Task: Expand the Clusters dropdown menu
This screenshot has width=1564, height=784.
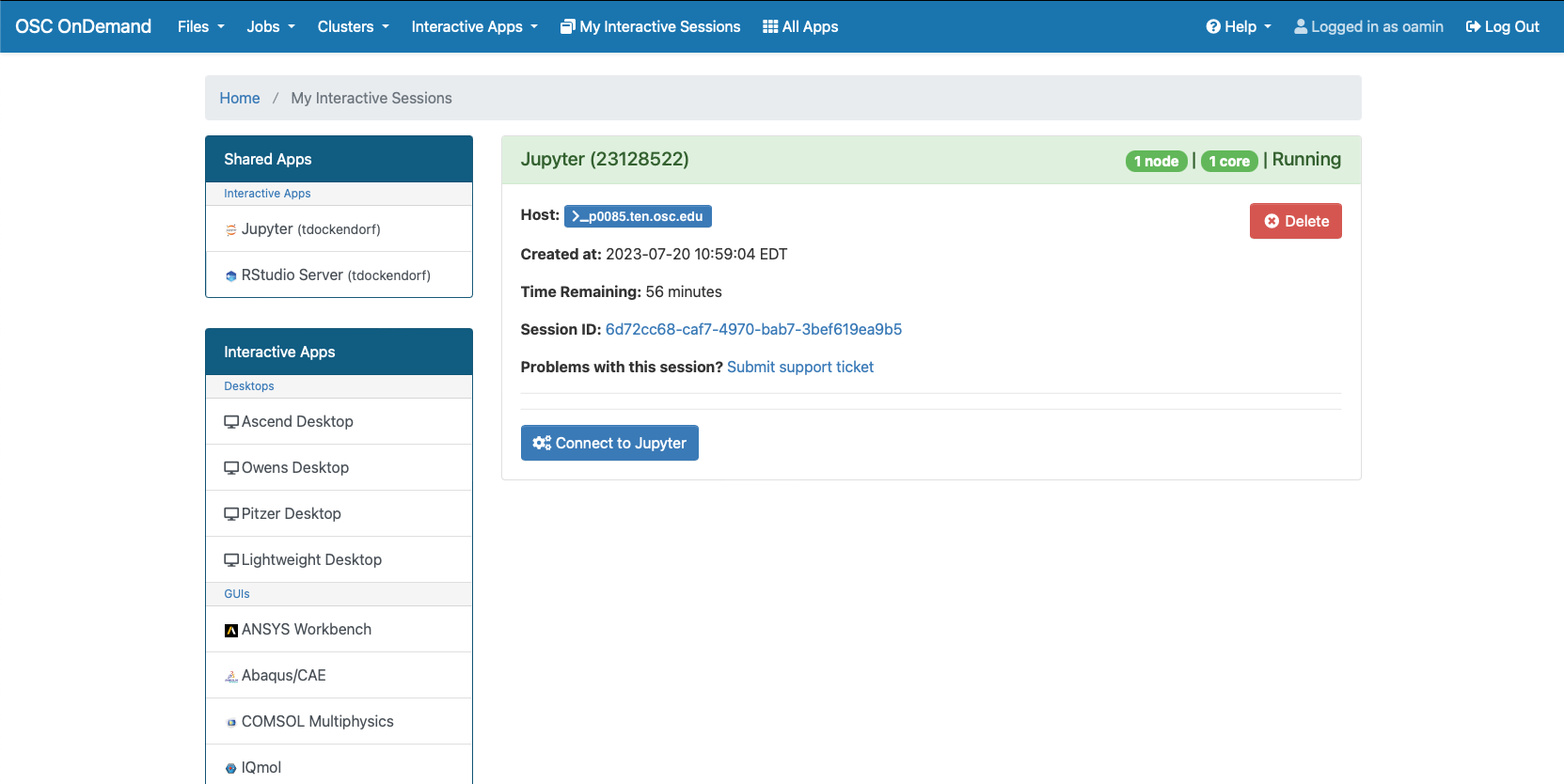Action: tap(354, 27)
